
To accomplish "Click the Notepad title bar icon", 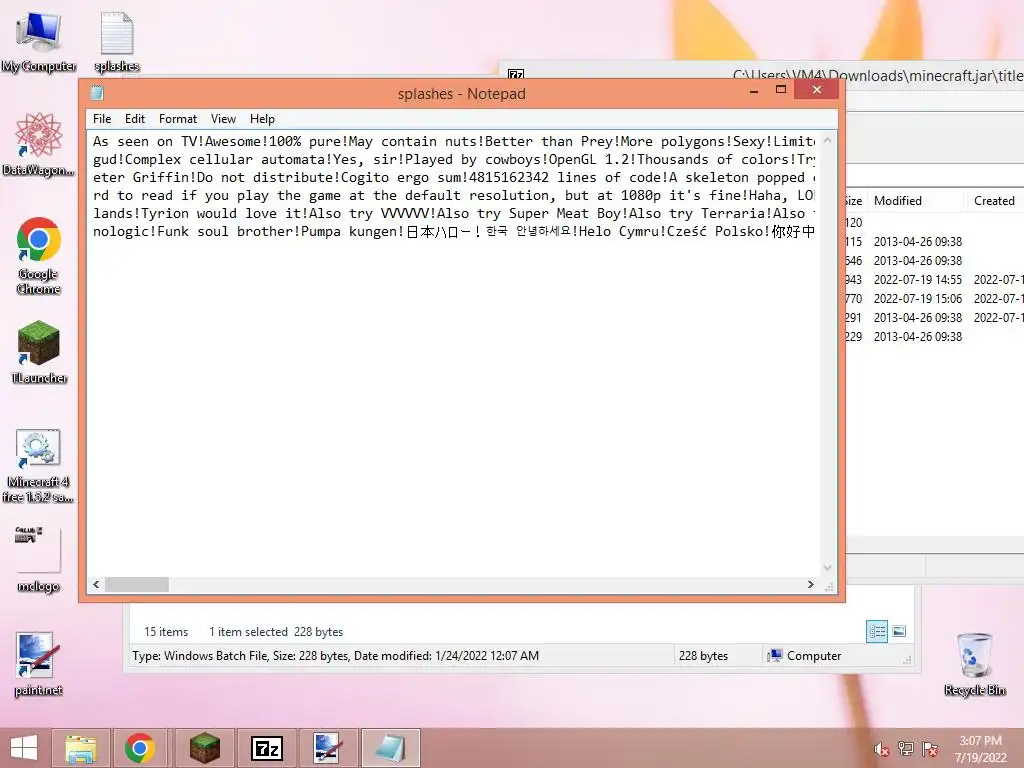I will click(97, 93).
